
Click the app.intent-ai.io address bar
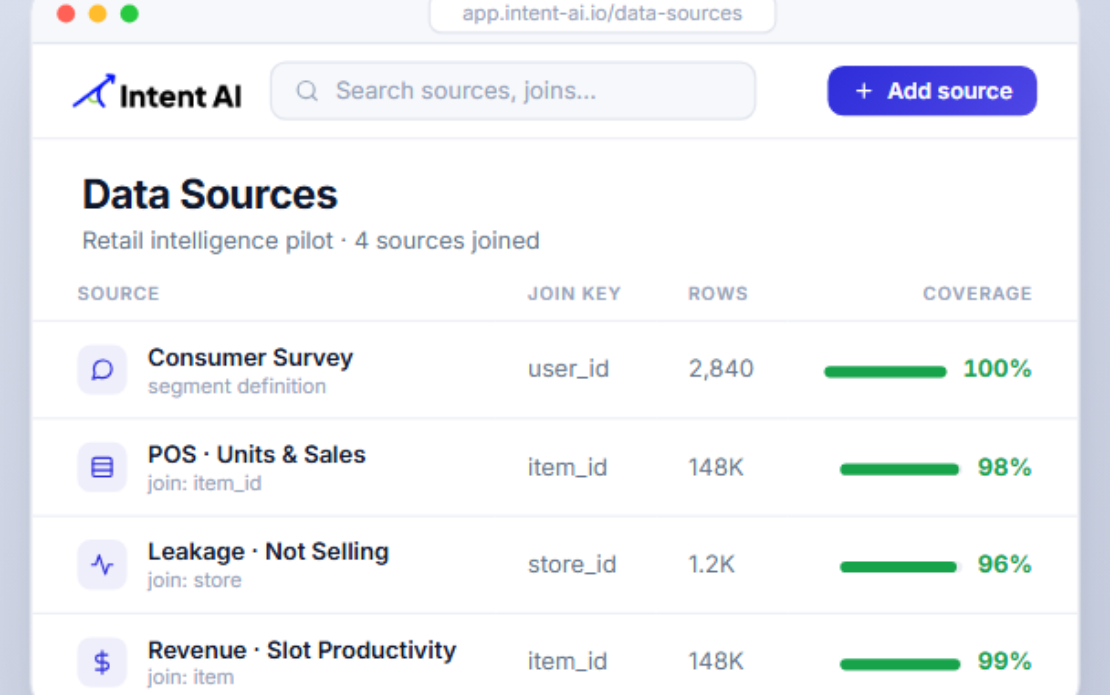(602, 14)
